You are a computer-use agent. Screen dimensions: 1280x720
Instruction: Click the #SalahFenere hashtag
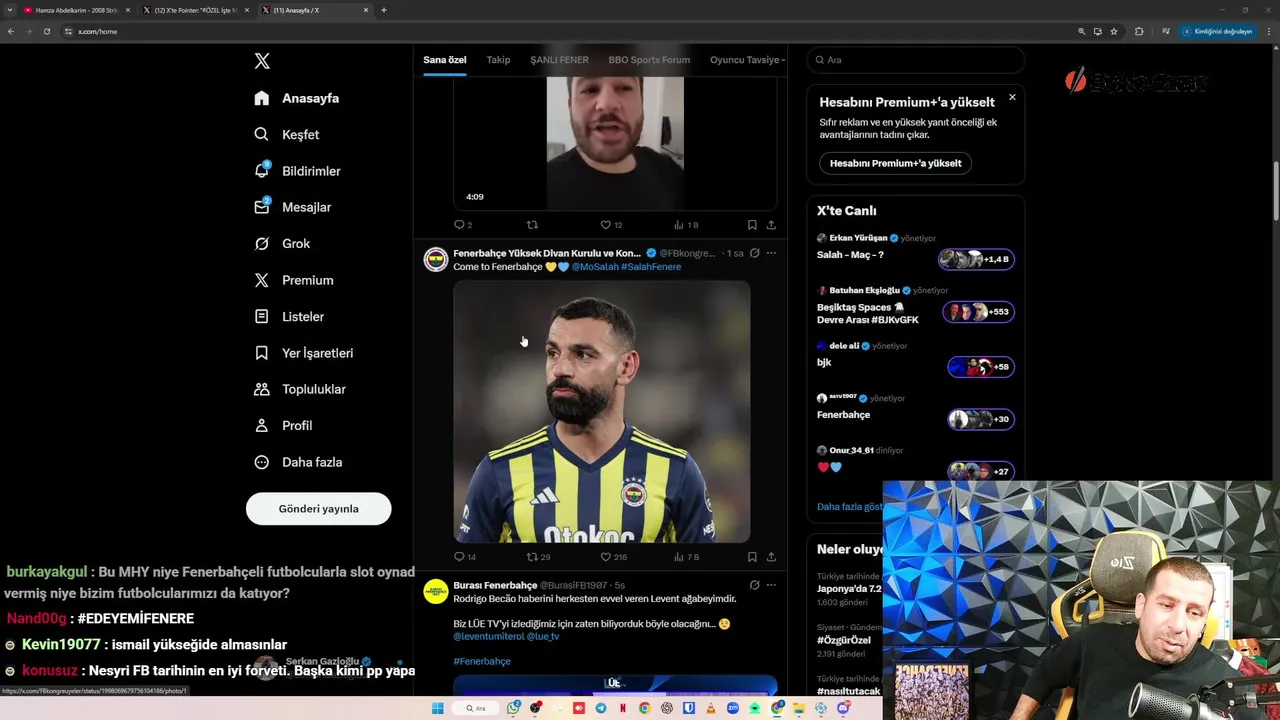pos(651,267)
